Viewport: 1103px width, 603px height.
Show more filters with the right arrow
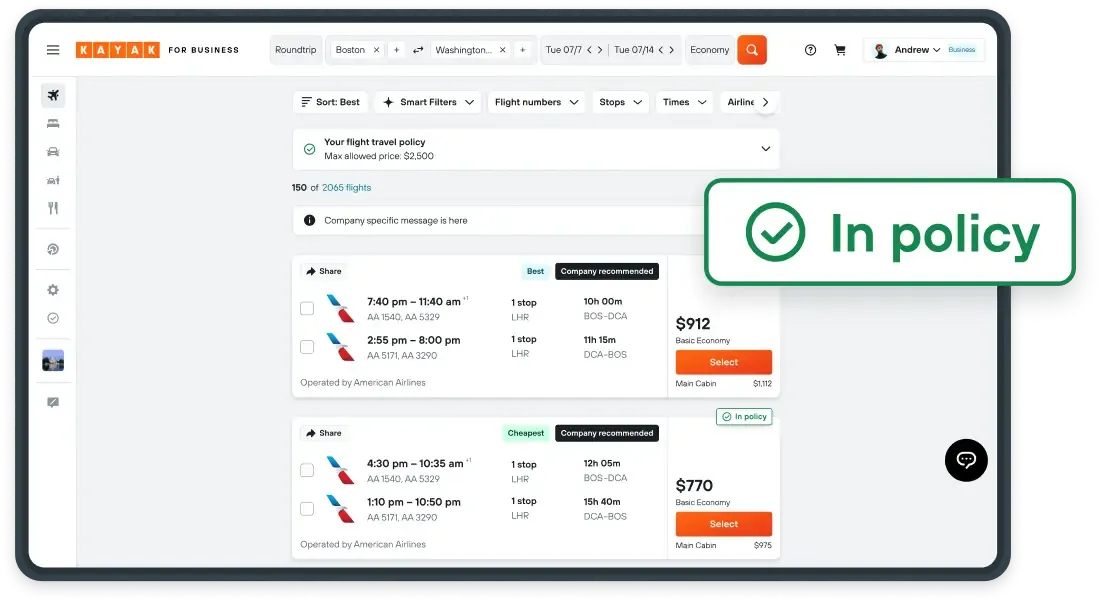(766, 102)
